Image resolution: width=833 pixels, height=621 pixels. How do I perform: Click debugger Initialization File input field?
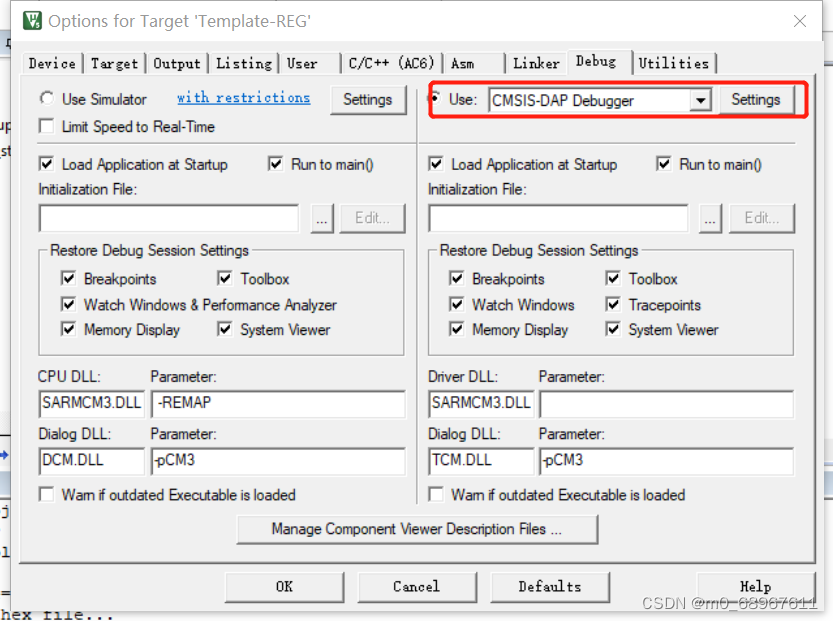coord(558,218)
